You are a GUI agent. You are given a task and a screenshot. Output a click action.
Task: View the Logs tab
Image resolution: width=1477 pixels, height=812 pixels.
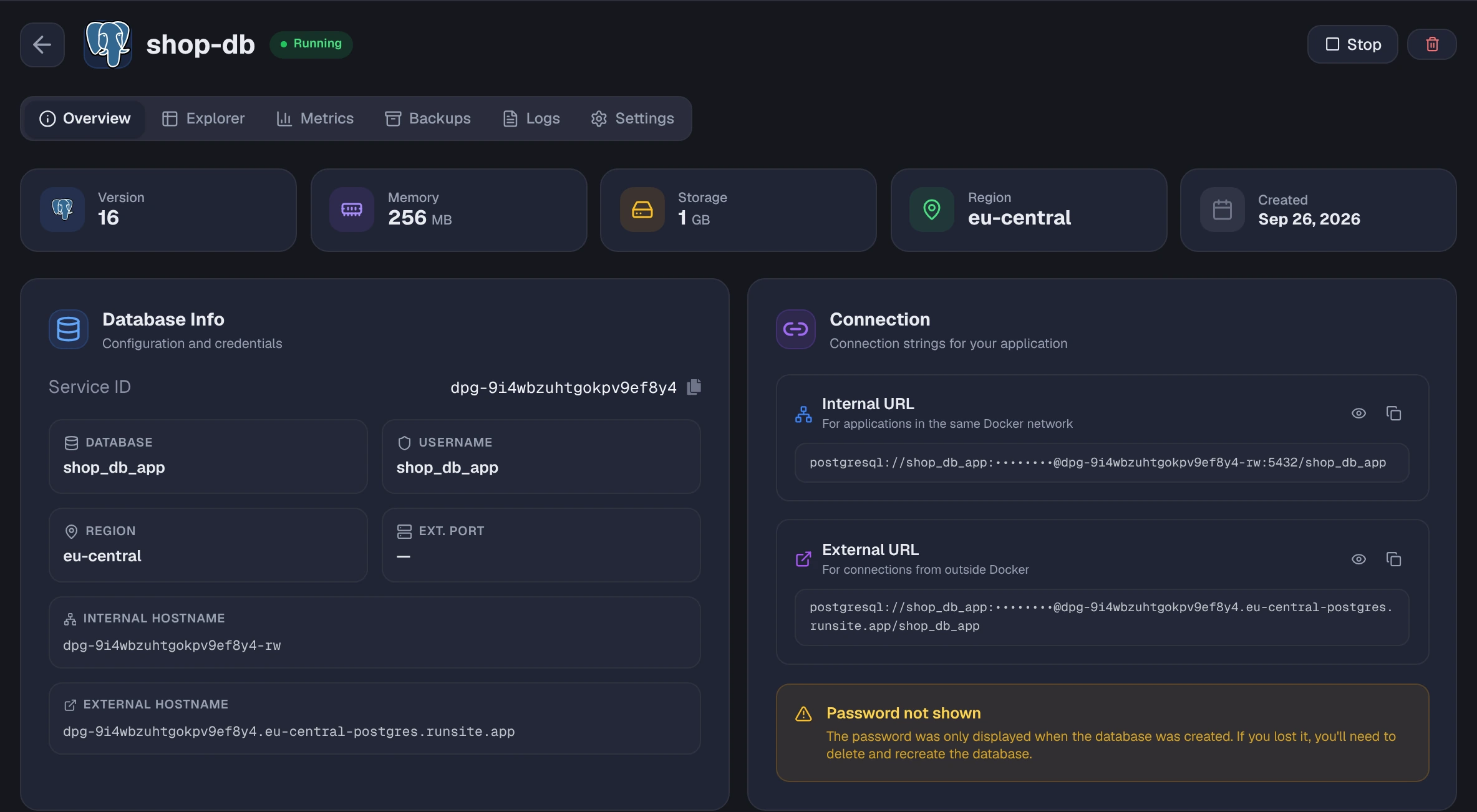pyautogui.click(x=531, y=118)
